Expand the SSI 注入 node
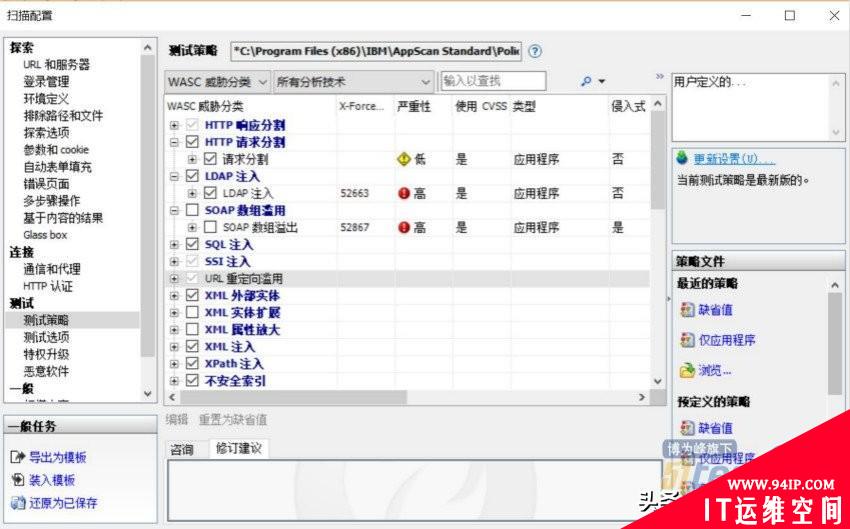Screen dimensions: 850x529 click(174, 262)
